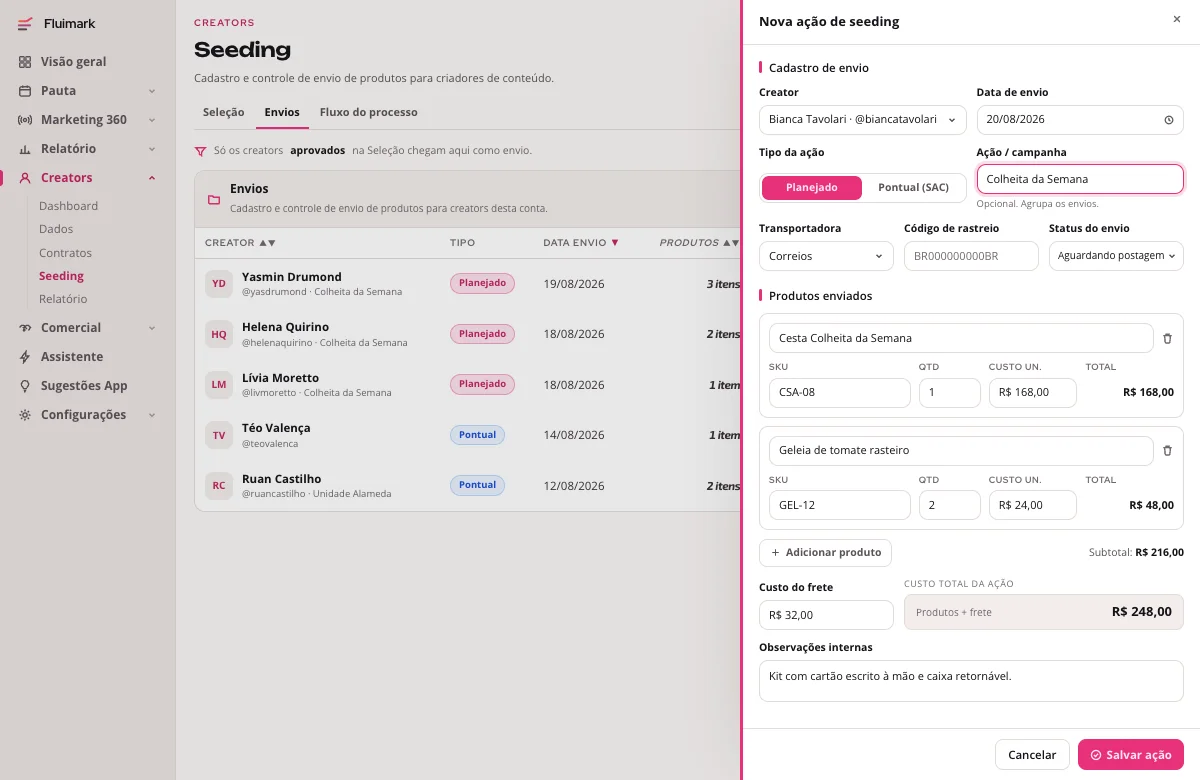Click Yasmin Drumond's YD avatar
Screen dimensions: 1200x780
[219, 284]
